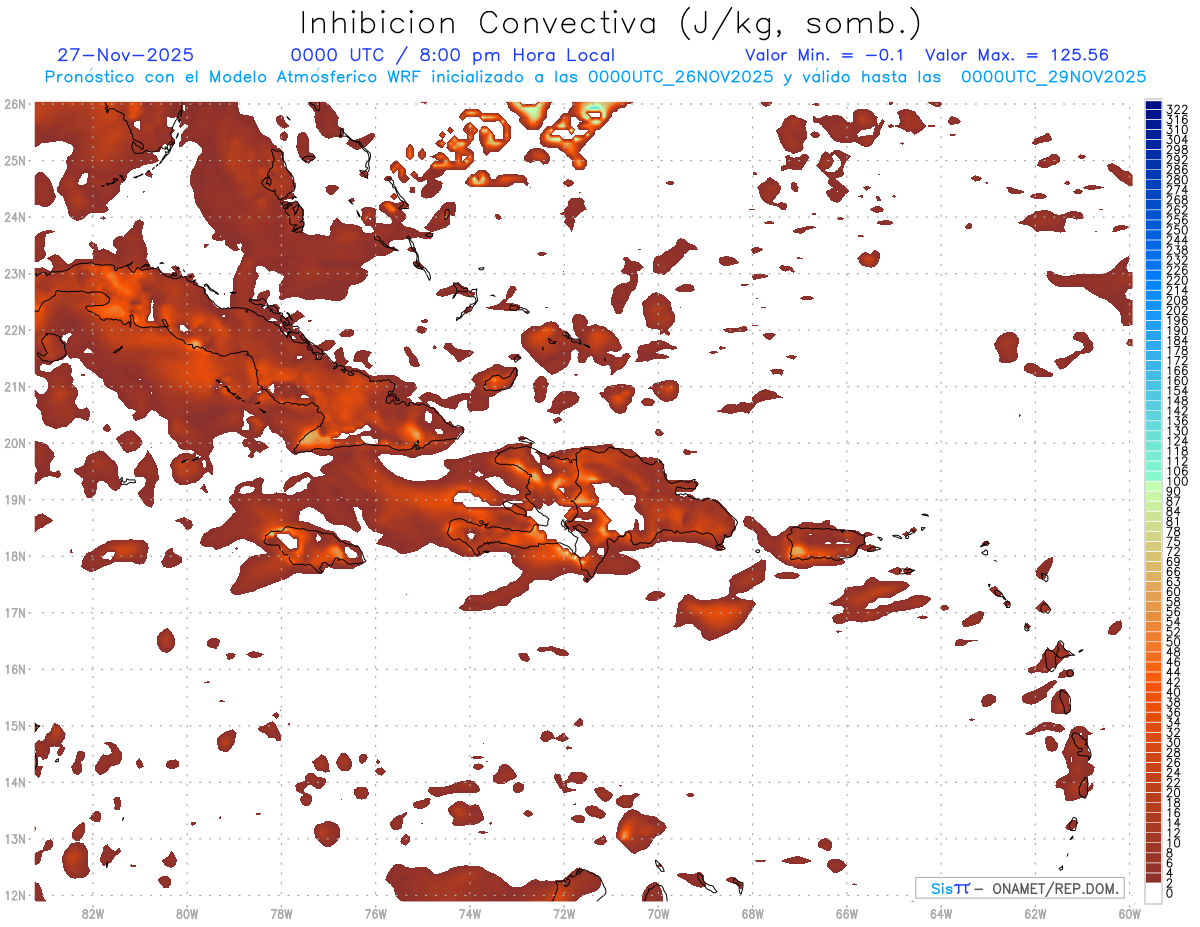Click the latitude label "15N"
This screenshot has height=927, width=1200.
[x=14, y=725]
